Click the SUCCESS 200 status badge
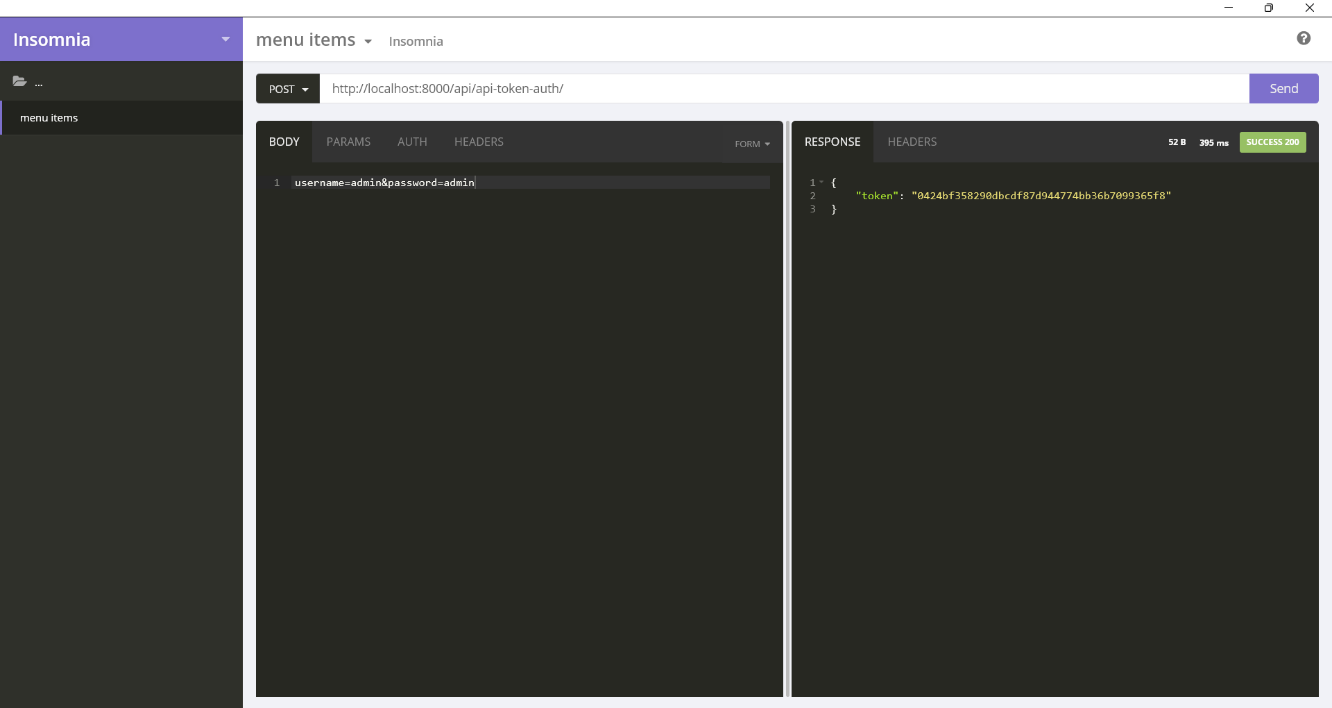 (1272, 142)
